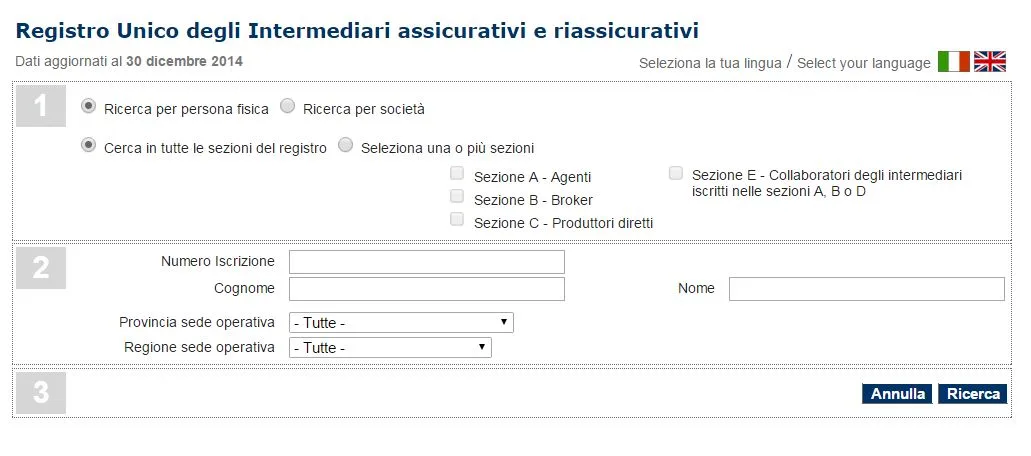Click the step 3 number badge

pyautogui.click(x=41, y=393)
